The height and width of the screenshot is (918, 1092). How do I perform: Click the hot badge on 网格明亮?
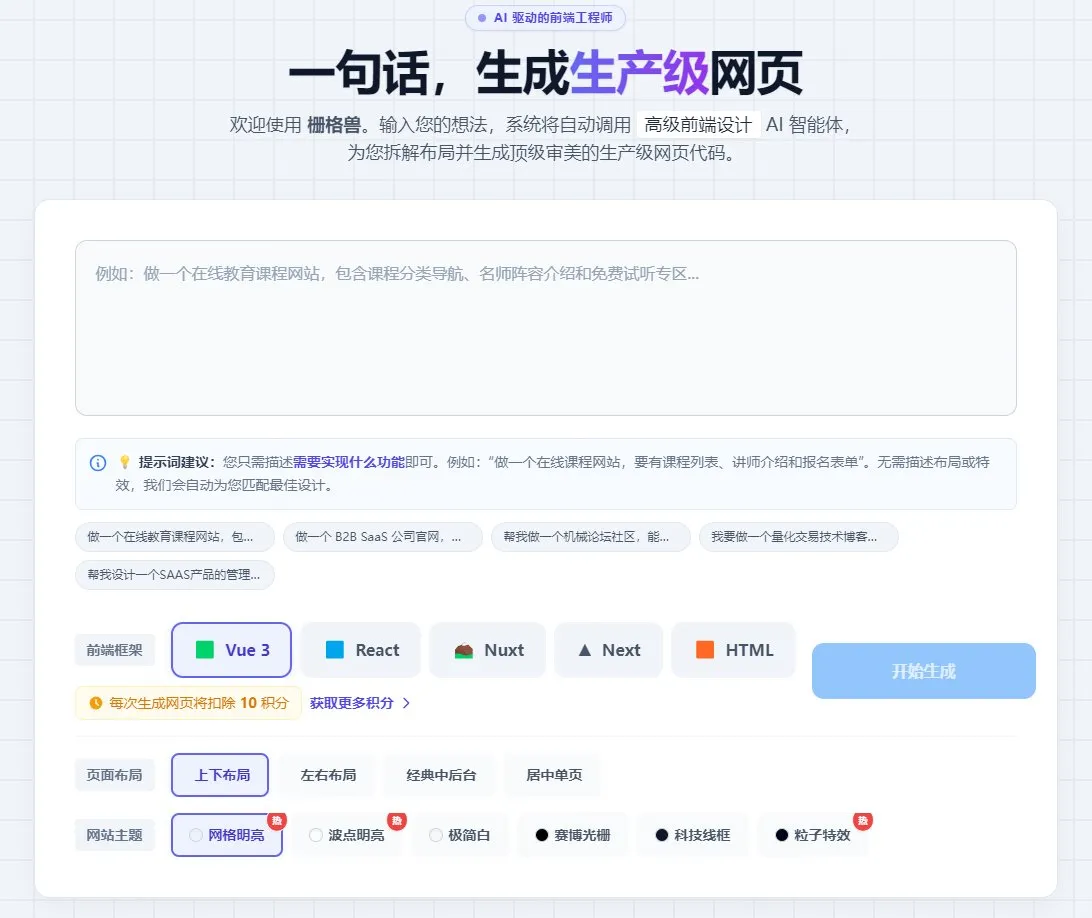276,820
